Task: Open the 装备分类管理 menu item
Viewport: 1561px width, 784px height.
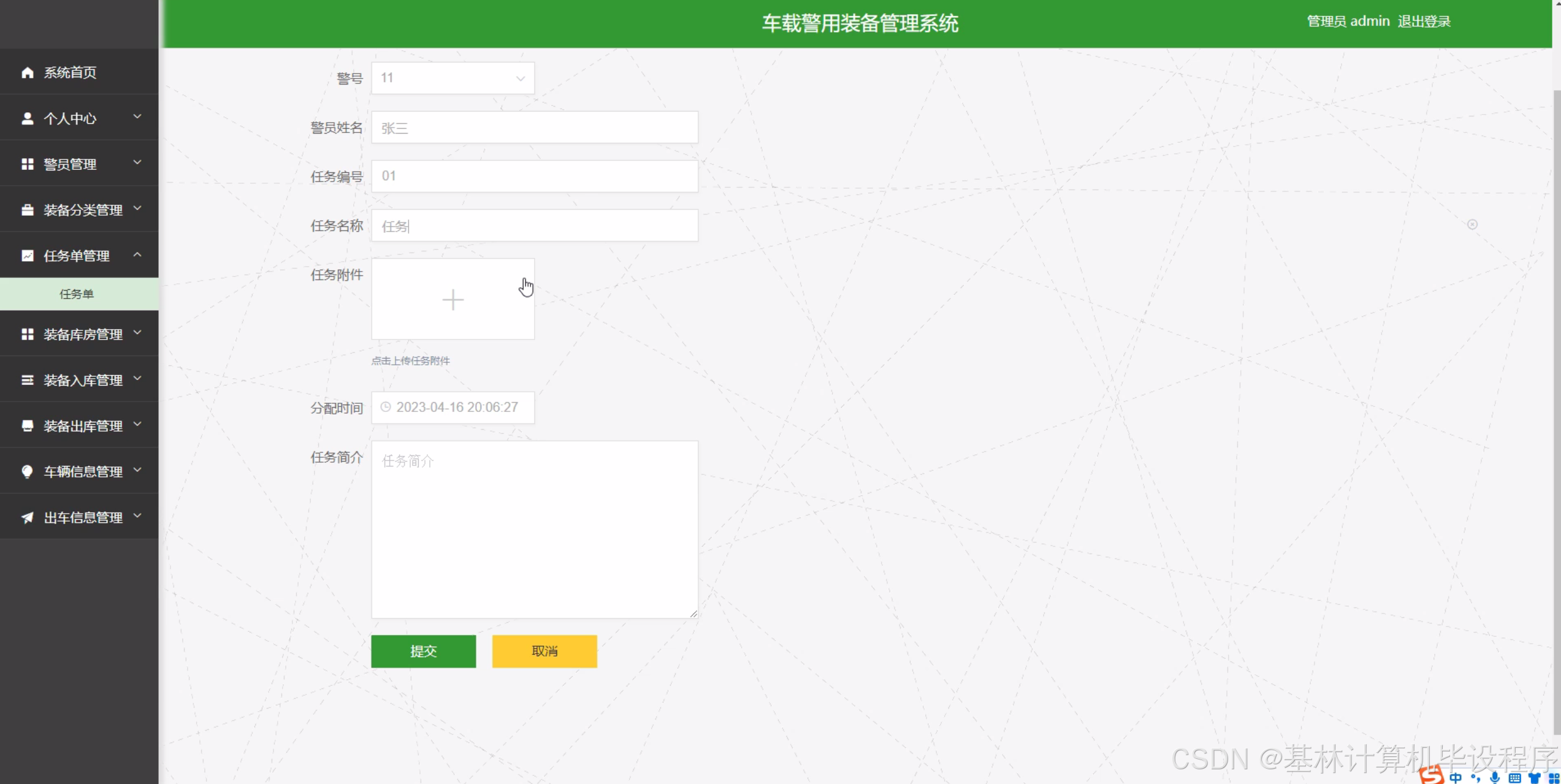Action: (79, 210)
